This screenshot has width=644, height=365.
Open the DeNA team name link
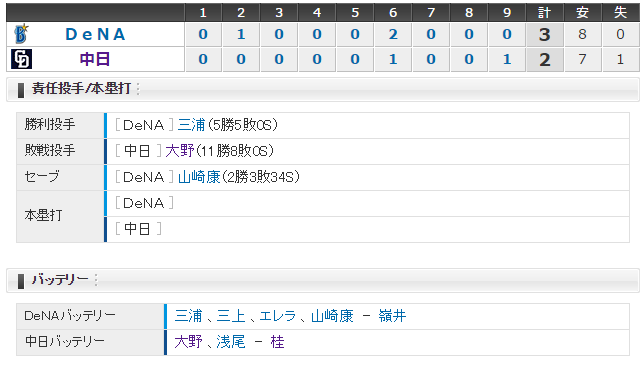tap(95, 34)
